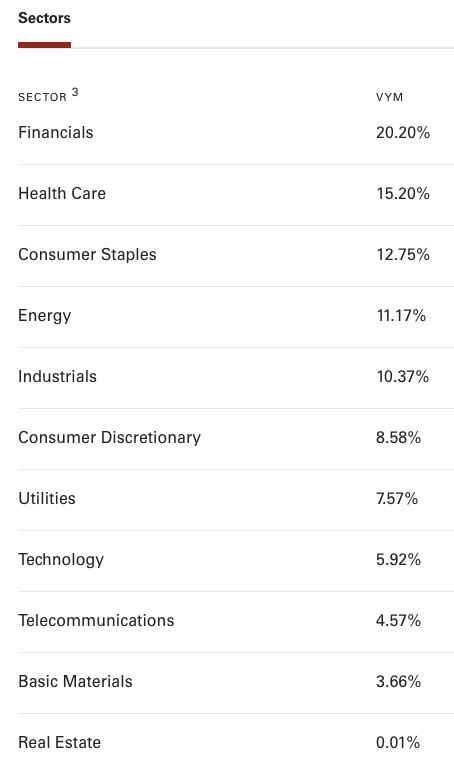Click the Health Care sector label
Screen dimensions: 454x774
pos(62,194)
